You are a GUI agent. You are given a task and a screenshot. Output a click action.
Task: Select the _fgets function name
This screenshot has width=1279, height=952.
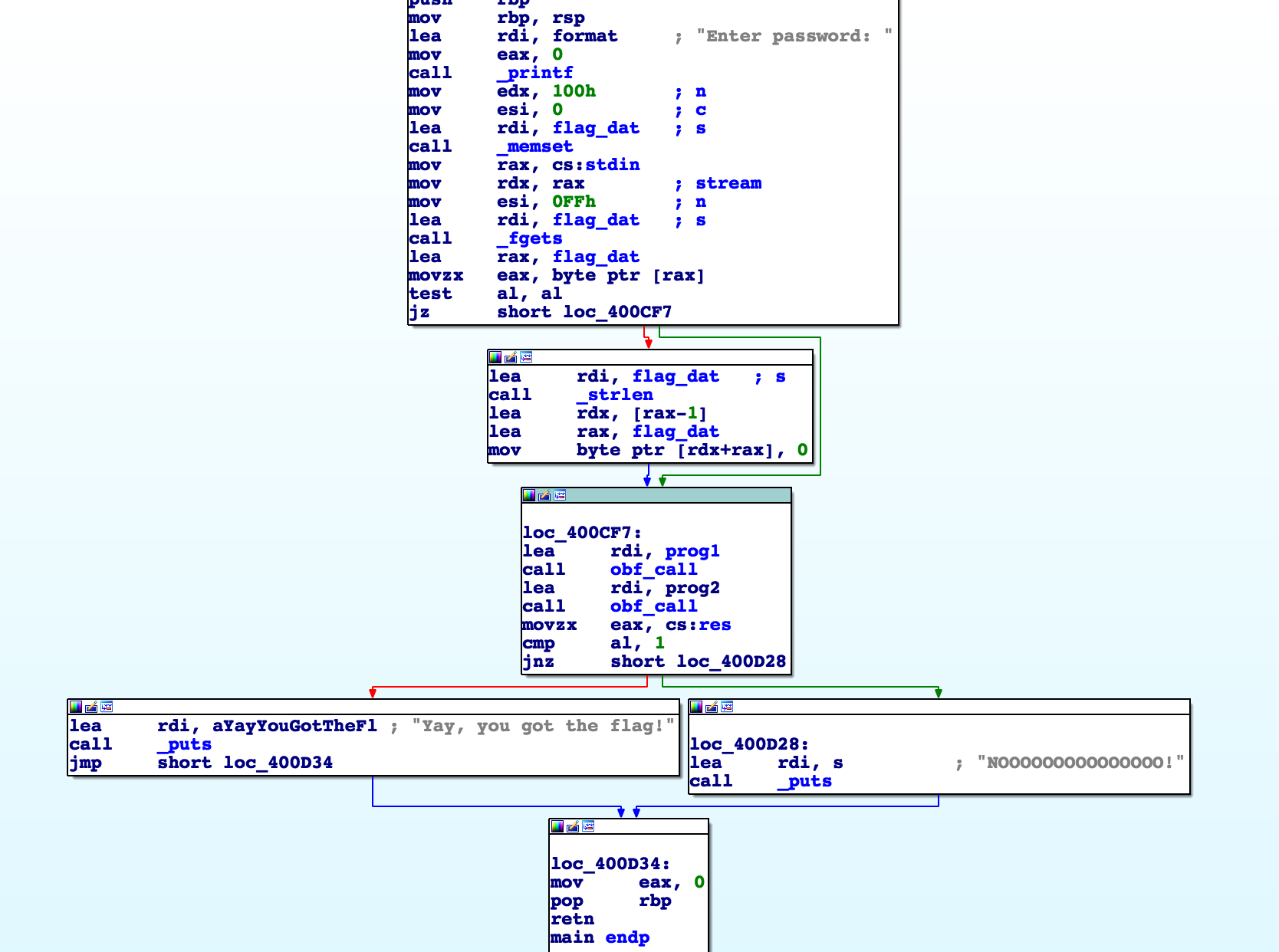click(x=529, y=238)
